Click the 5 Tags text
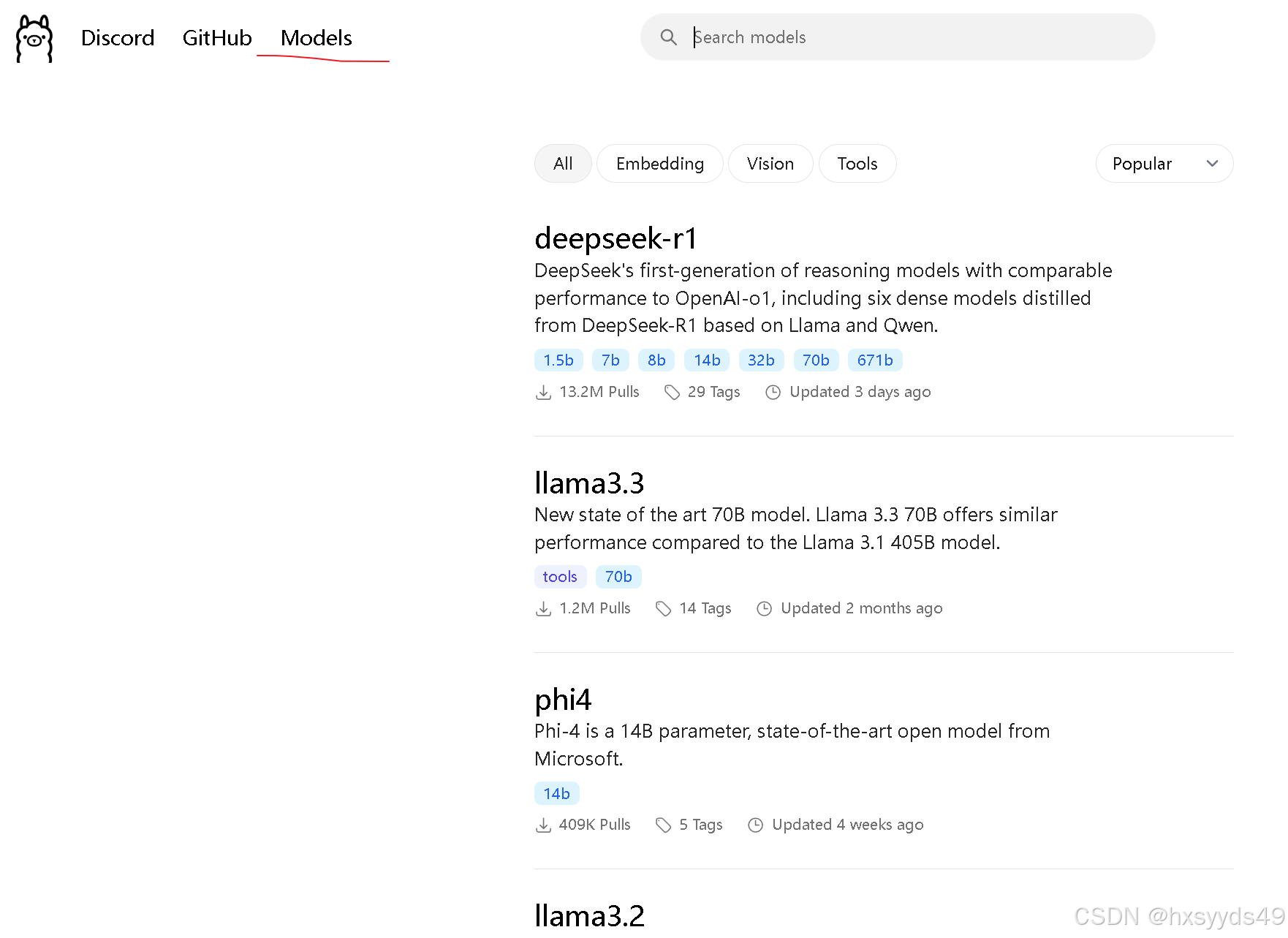Image resolution: width=1288 pixels, height=938 pixels. pyautogui.click(x=701, y=825)
